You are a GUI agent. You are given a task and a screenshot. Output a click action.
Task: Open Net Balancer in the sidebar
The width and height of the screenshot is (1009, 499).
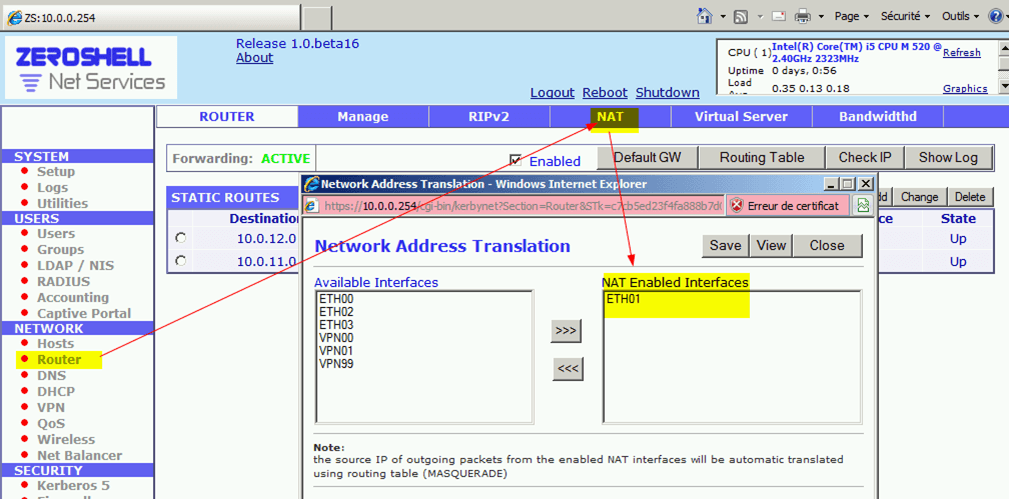click(x=80, y=455)
